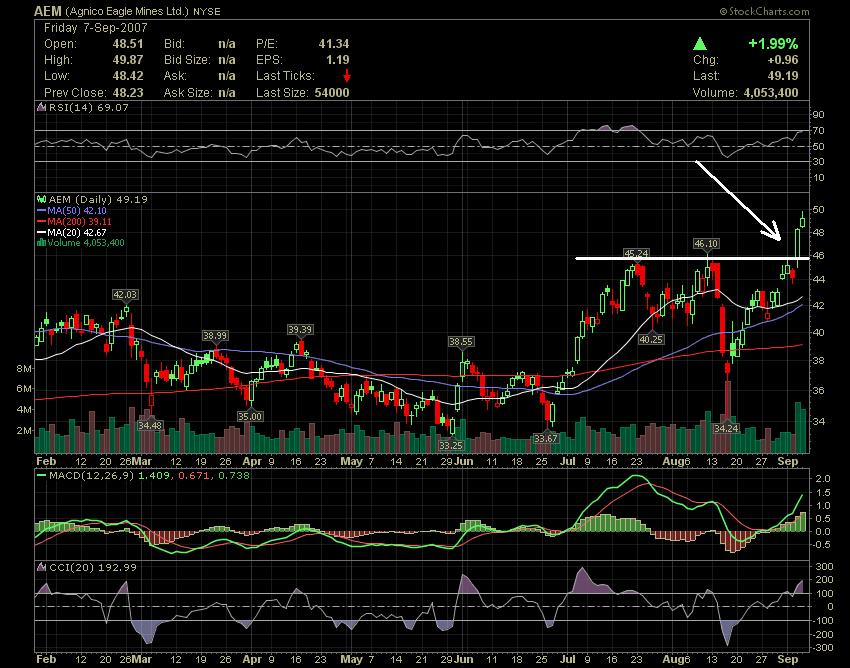
Task: Click the CCI(20) 192.99 indicator label
Action: coord(93,568)
